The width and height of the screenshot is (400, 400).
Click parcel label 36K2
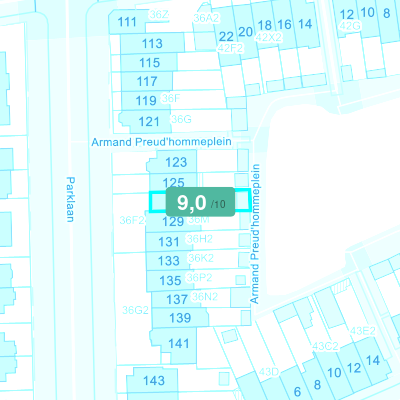tap(201, 258)
